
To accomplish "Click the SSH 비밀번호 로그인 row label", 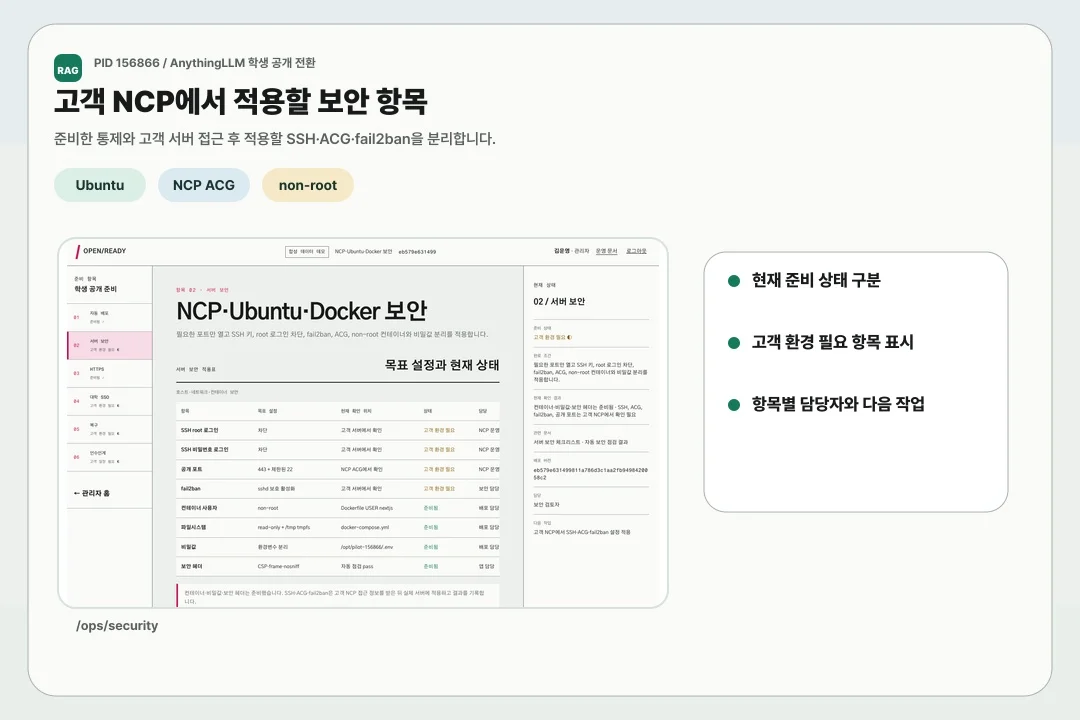I will 205,450.
